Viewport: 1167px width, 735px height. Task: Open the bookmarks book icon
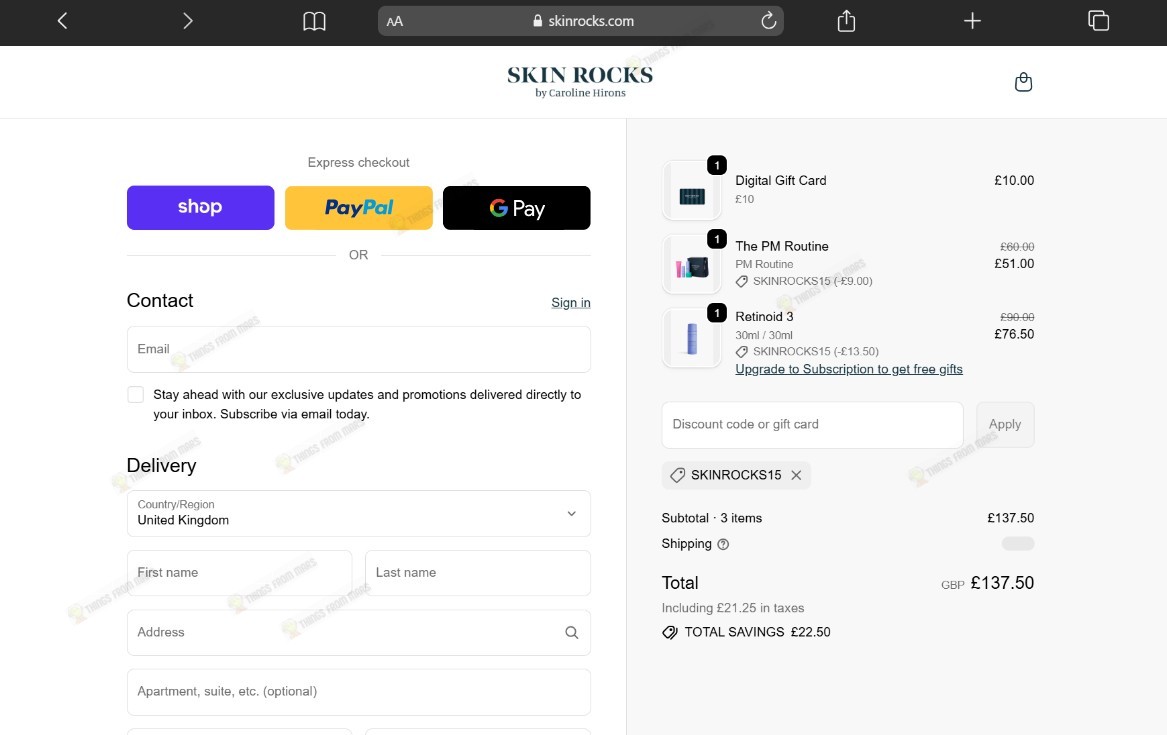[314, 21]
